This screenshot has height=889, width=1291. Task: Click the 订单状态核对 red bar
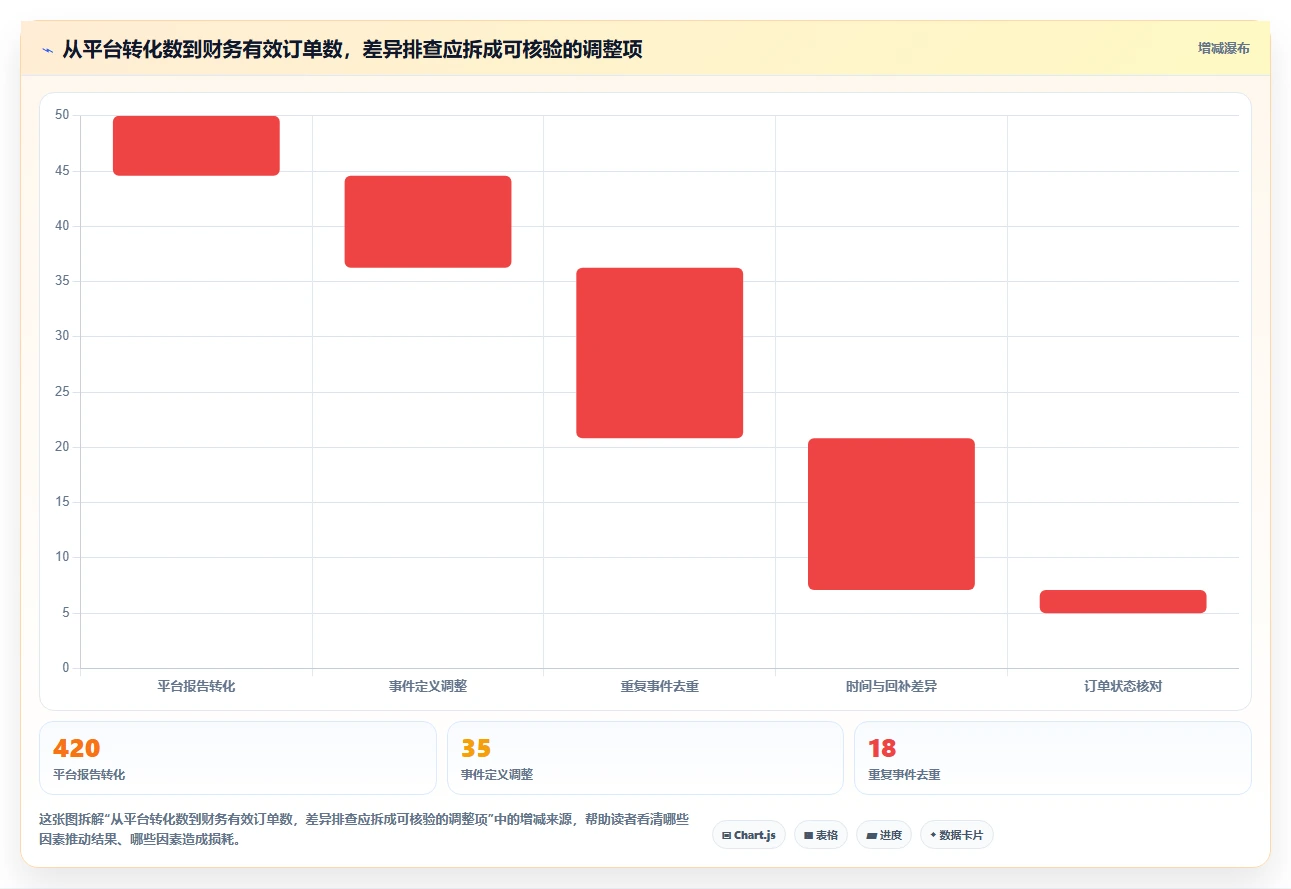(1123, 601)
